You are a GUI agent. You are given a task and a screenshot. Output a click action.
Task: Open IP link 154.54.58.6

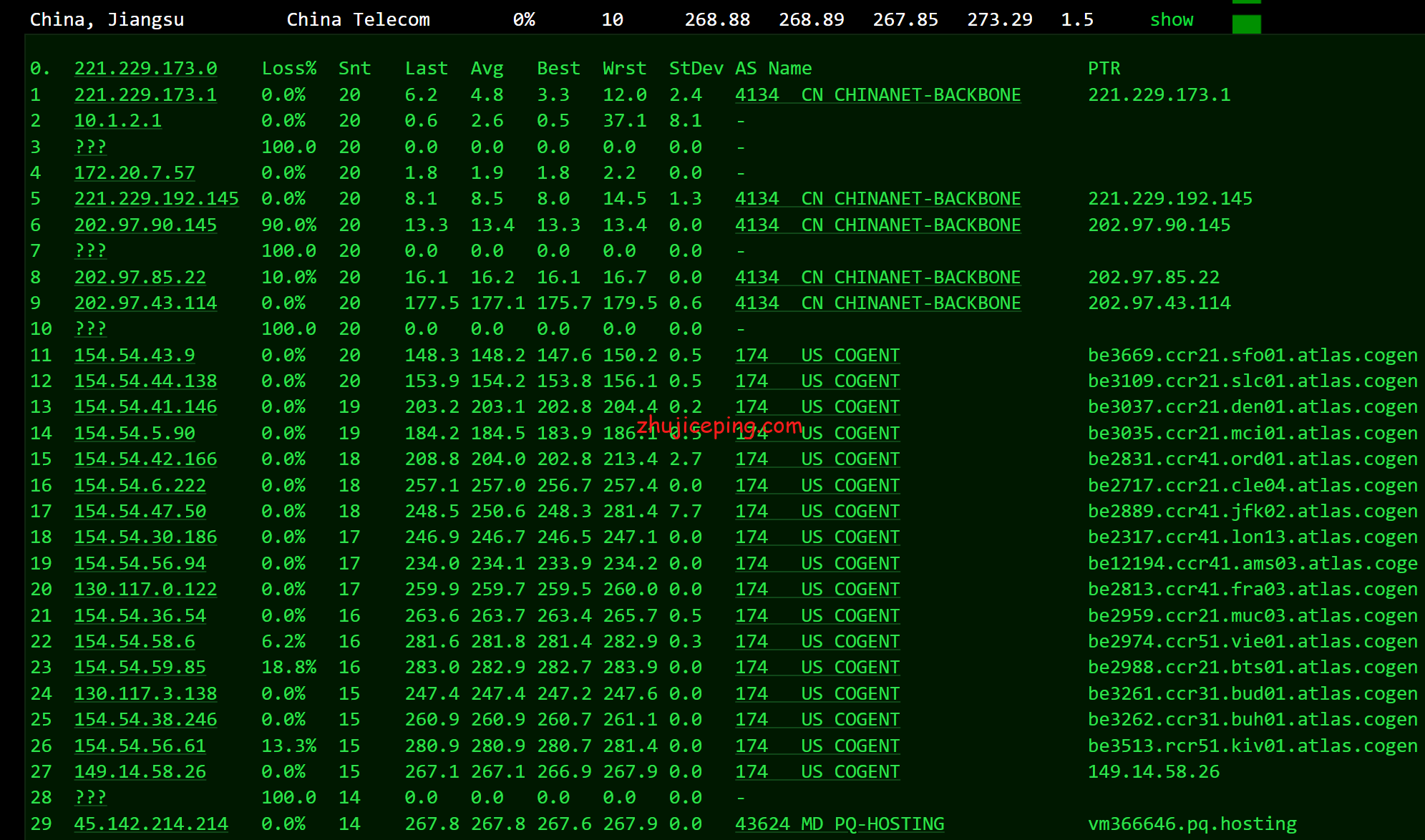coord(135,641)
